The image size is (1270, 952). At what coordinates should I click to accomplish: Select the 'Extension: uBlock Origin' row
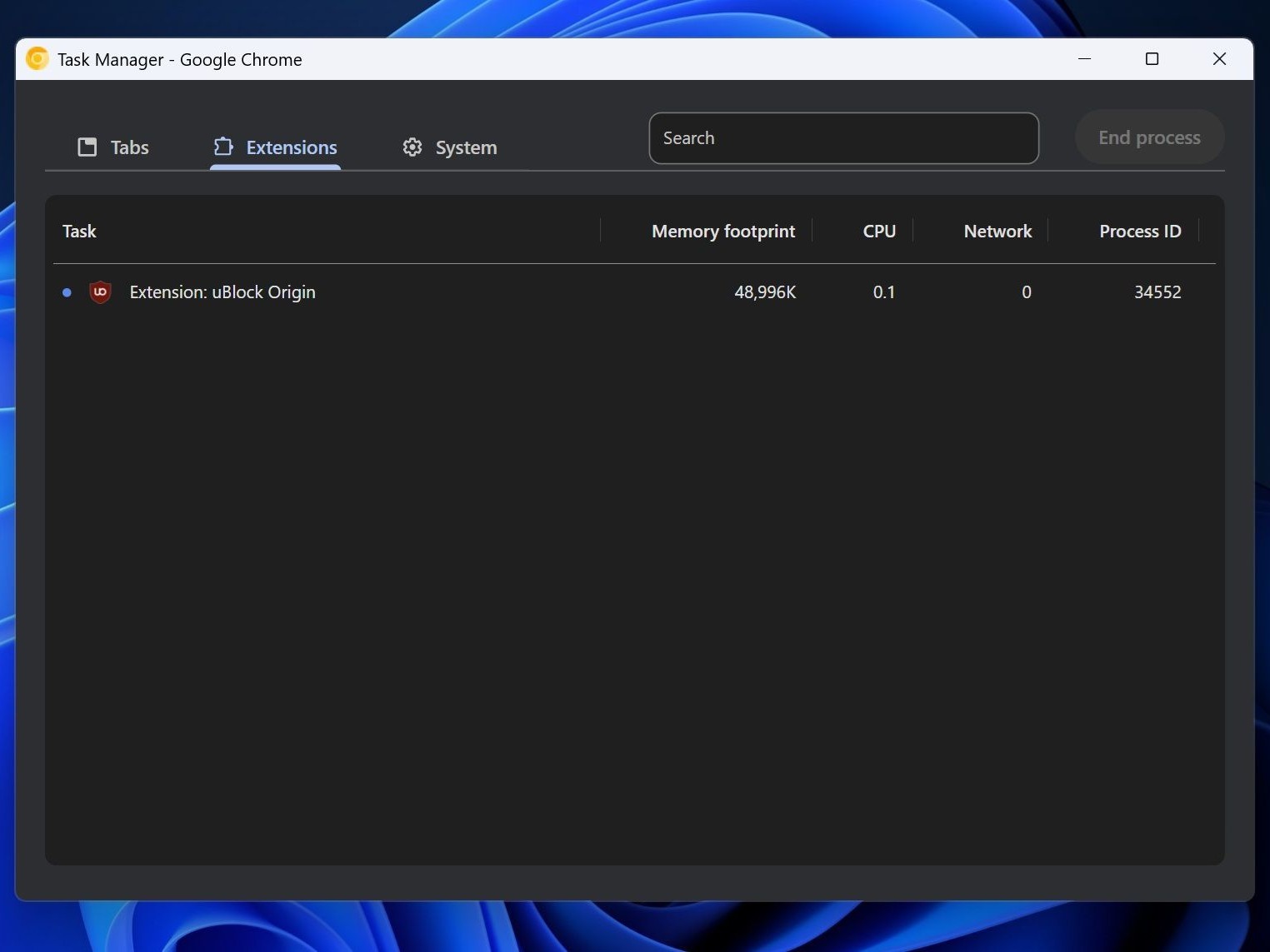point(634,292)
